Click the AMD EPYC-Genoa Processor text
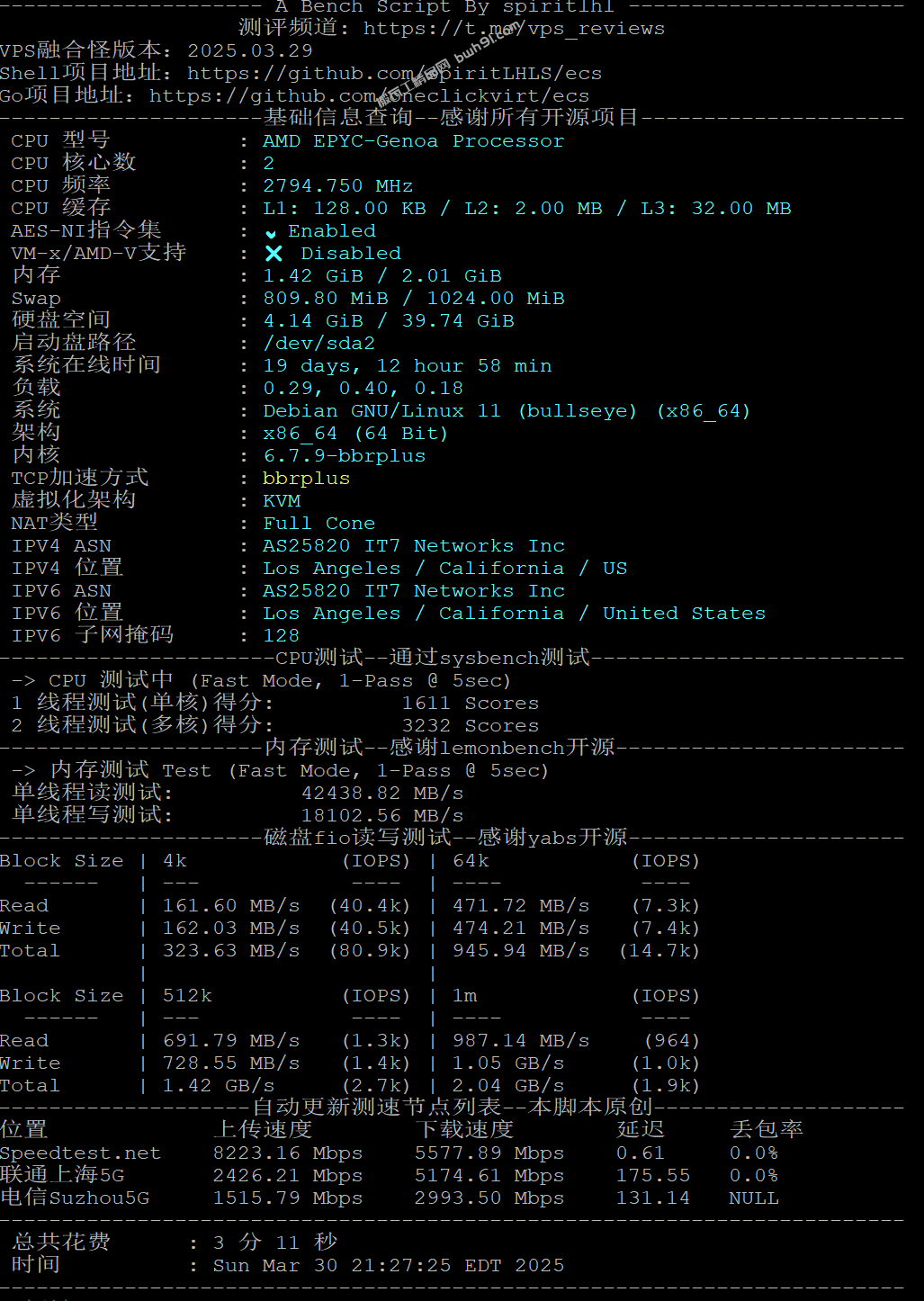 414,141
